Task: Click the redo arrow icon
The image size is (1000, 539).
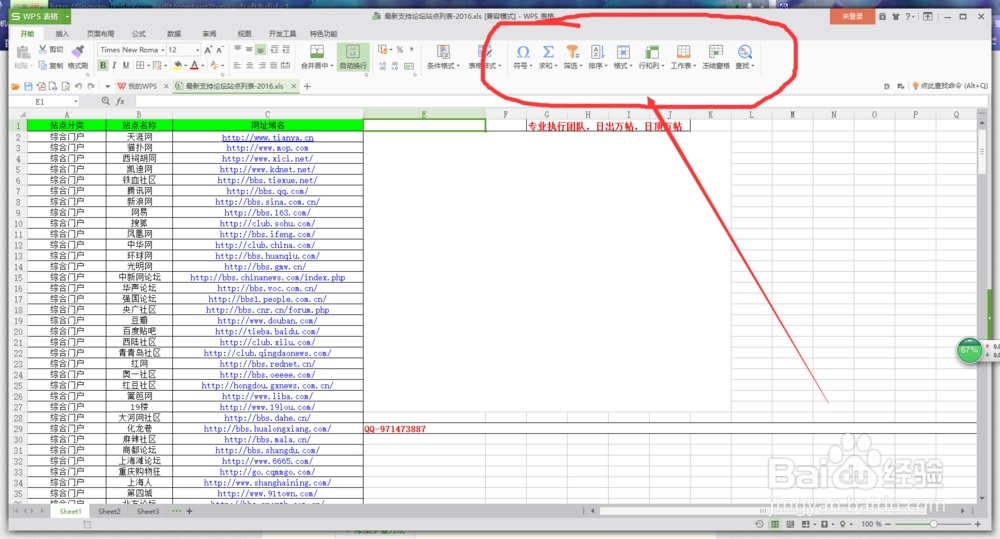Action: point(91,86)
